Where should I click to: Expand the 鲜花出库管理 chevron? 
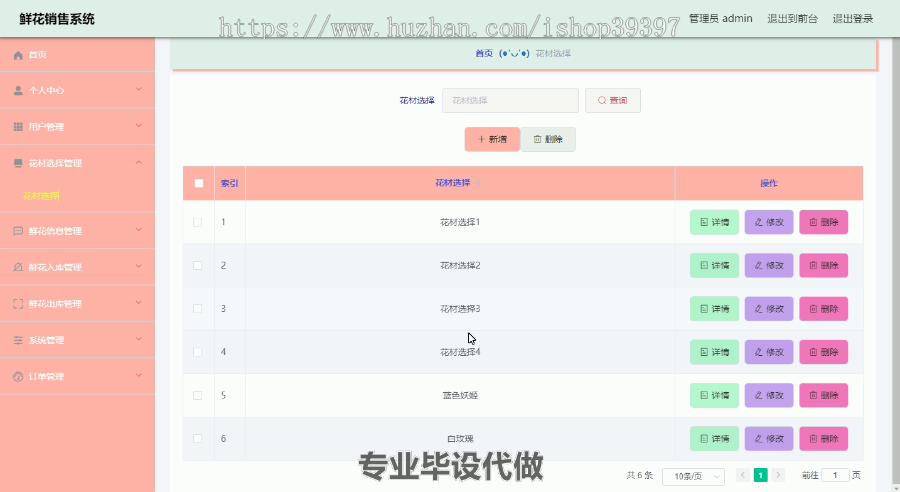click(x=138, y=303)
